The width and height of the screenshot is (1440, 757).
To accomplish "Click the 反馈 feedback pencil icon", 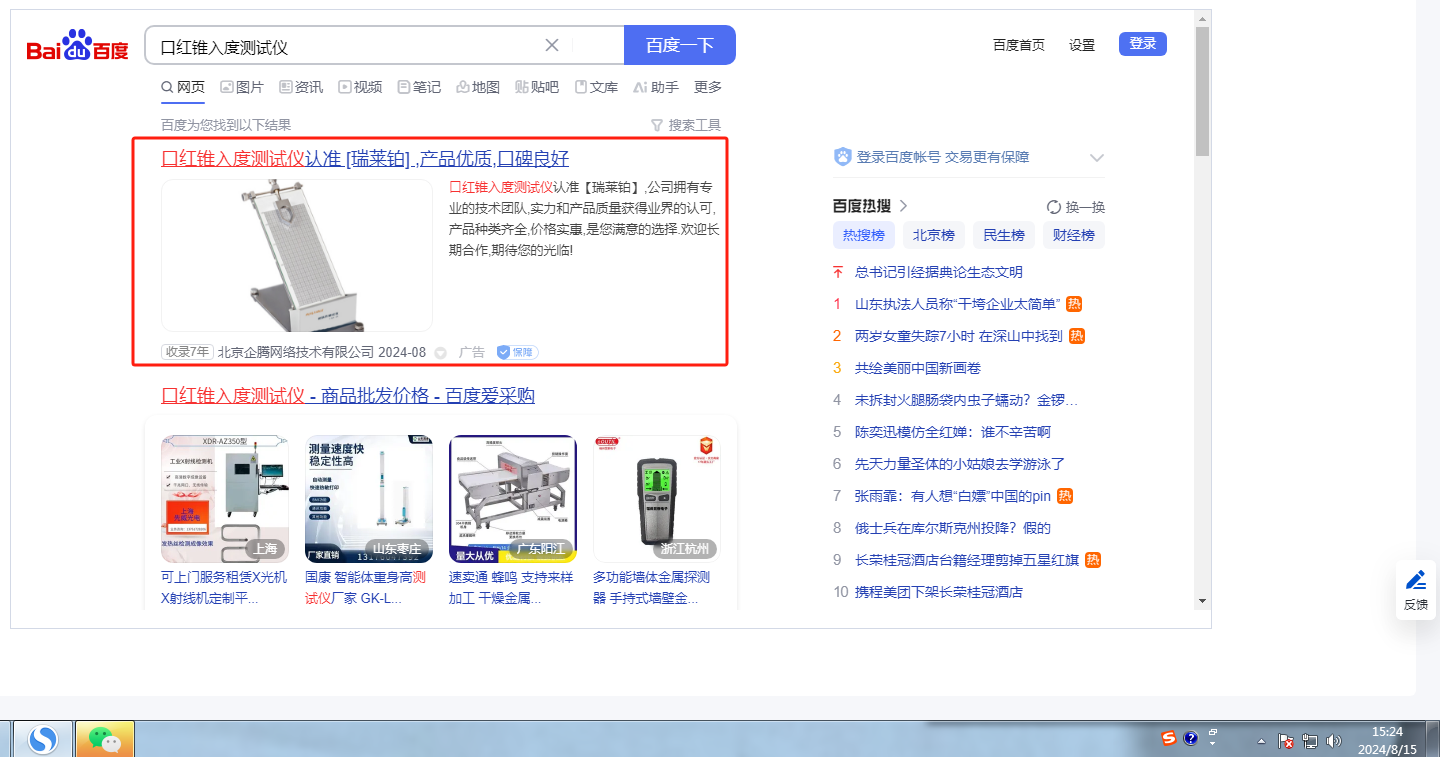I will coord(1416,580).
